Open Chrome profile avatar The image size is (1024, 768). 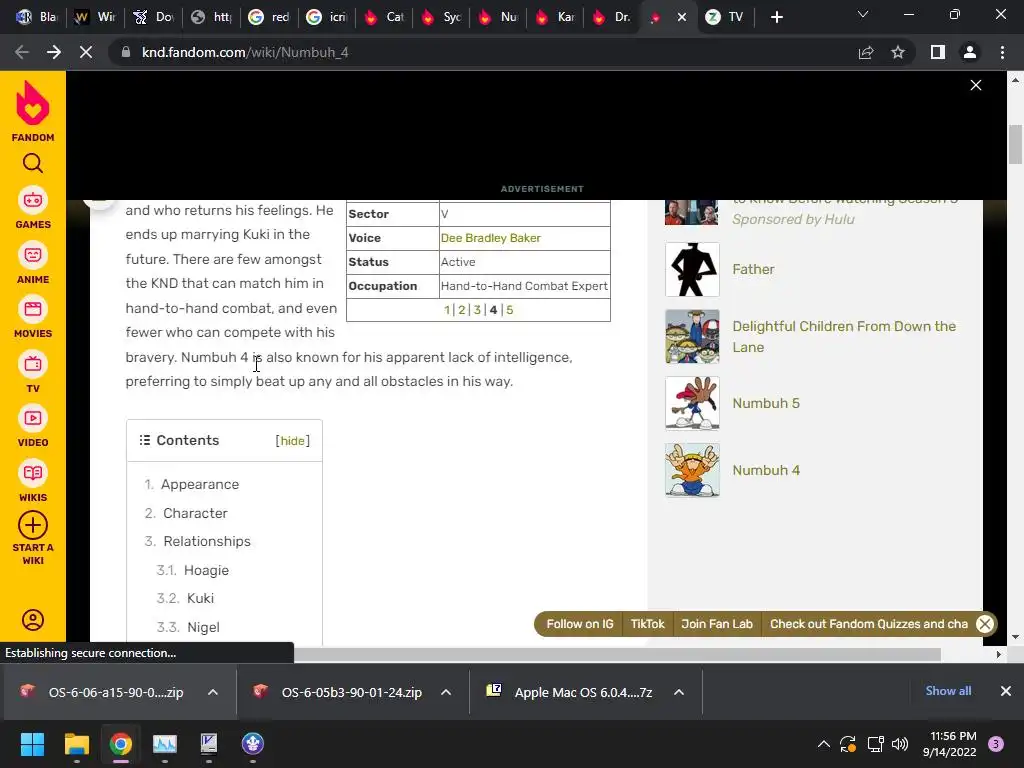970,52
